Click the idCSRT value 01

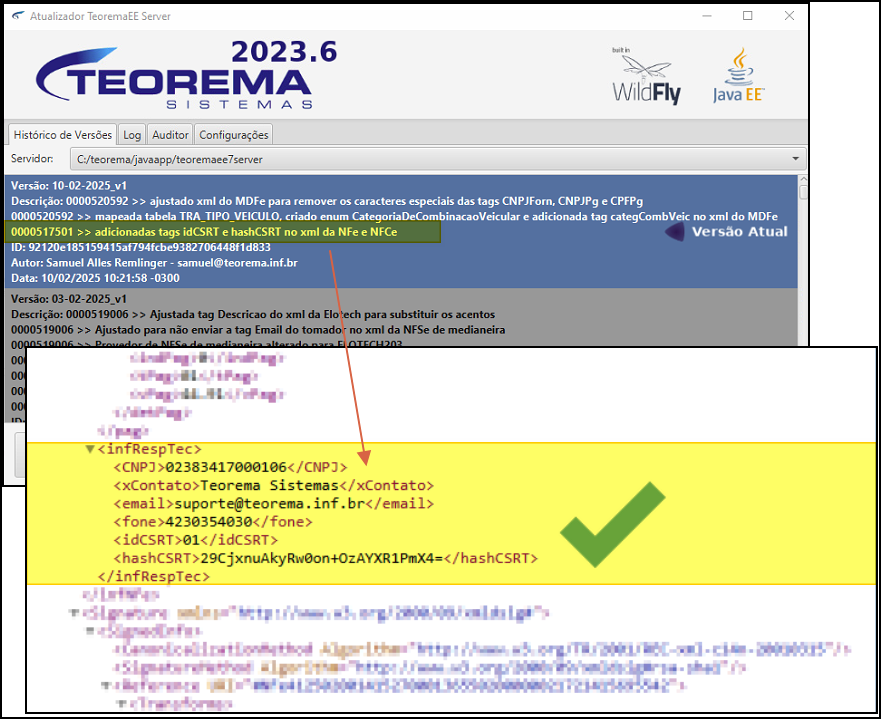coord(192,540)
